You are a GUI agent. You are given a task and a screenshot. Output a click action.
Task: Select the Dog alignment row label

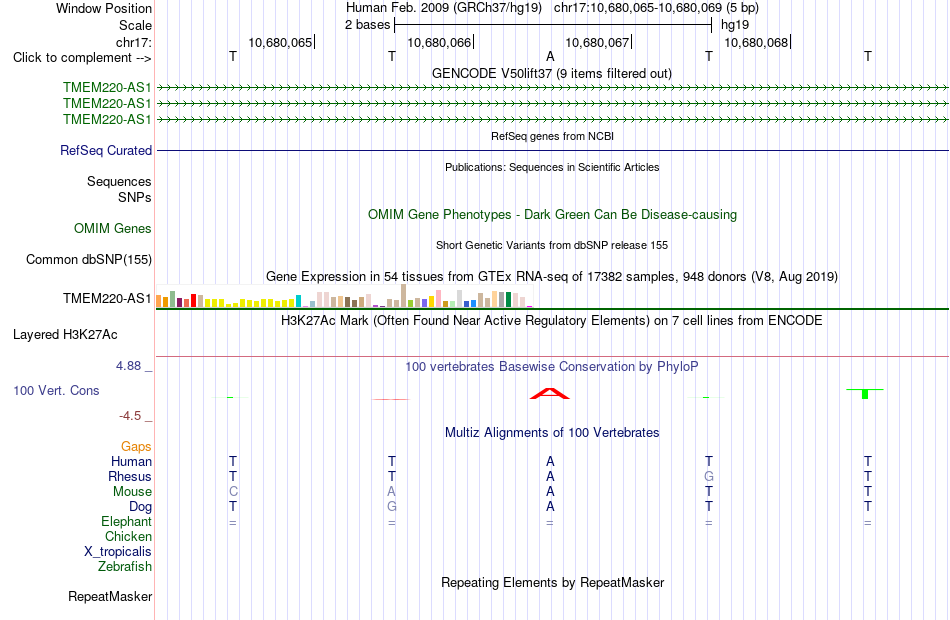140,507
